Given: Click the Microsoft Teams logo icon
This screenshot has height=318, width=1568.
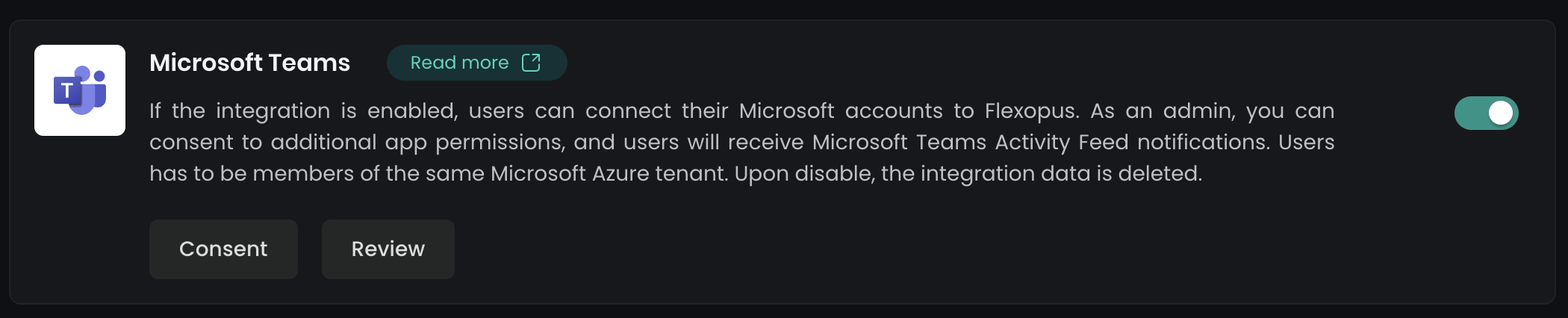Looking at the screenshot, I should [80, 90].
